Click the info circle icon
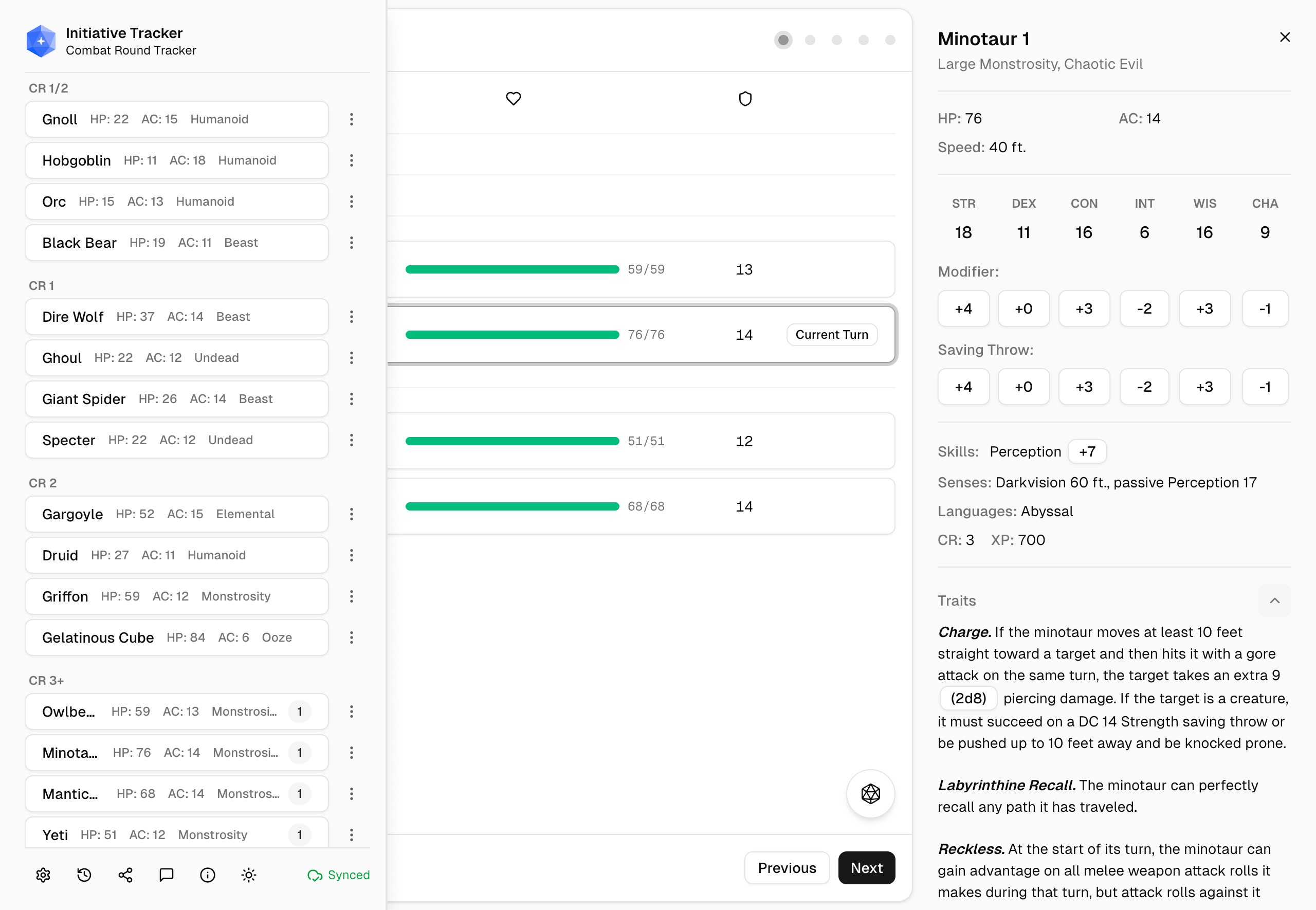1316x910 pixels. click(208, 875)
